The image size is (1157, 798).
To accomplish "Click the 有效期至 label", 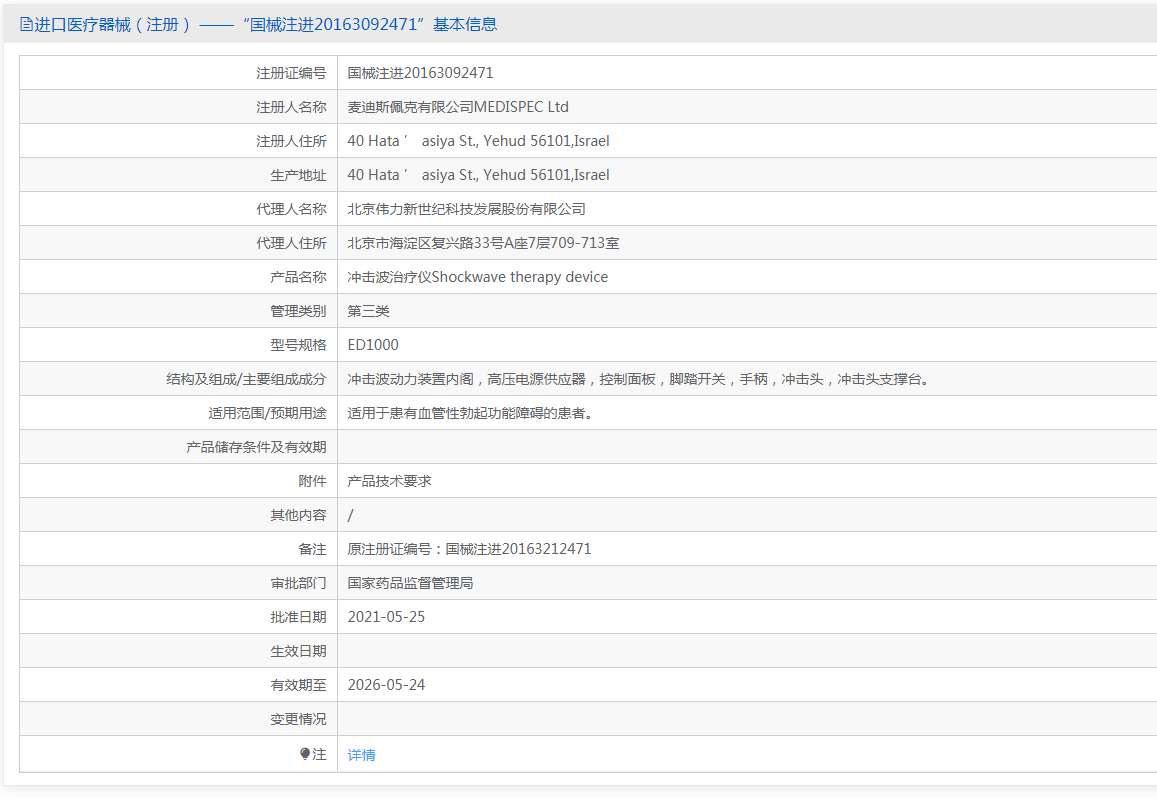I will tap(298, 684).
